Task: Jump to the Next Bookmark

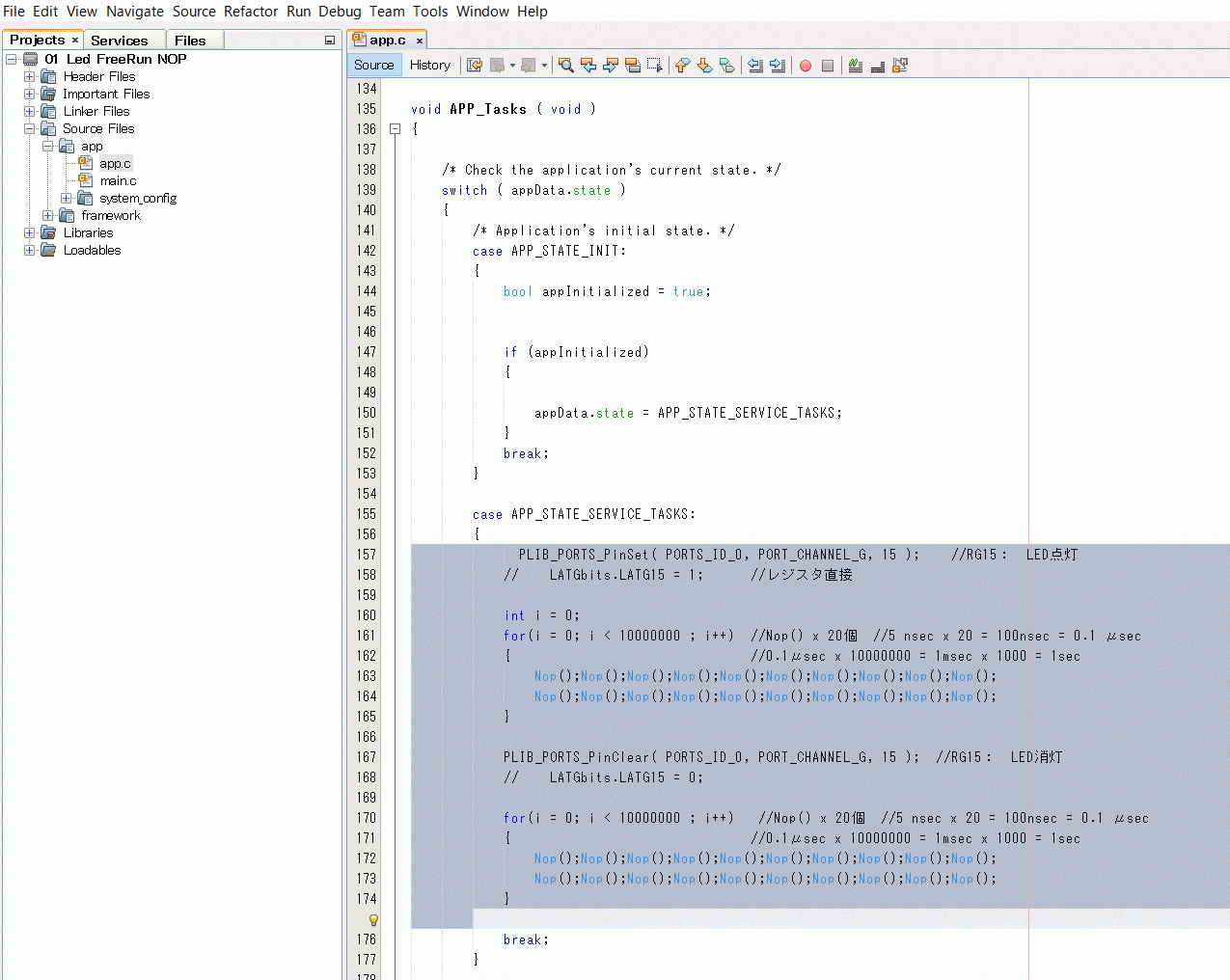Action: pos(705,65)
